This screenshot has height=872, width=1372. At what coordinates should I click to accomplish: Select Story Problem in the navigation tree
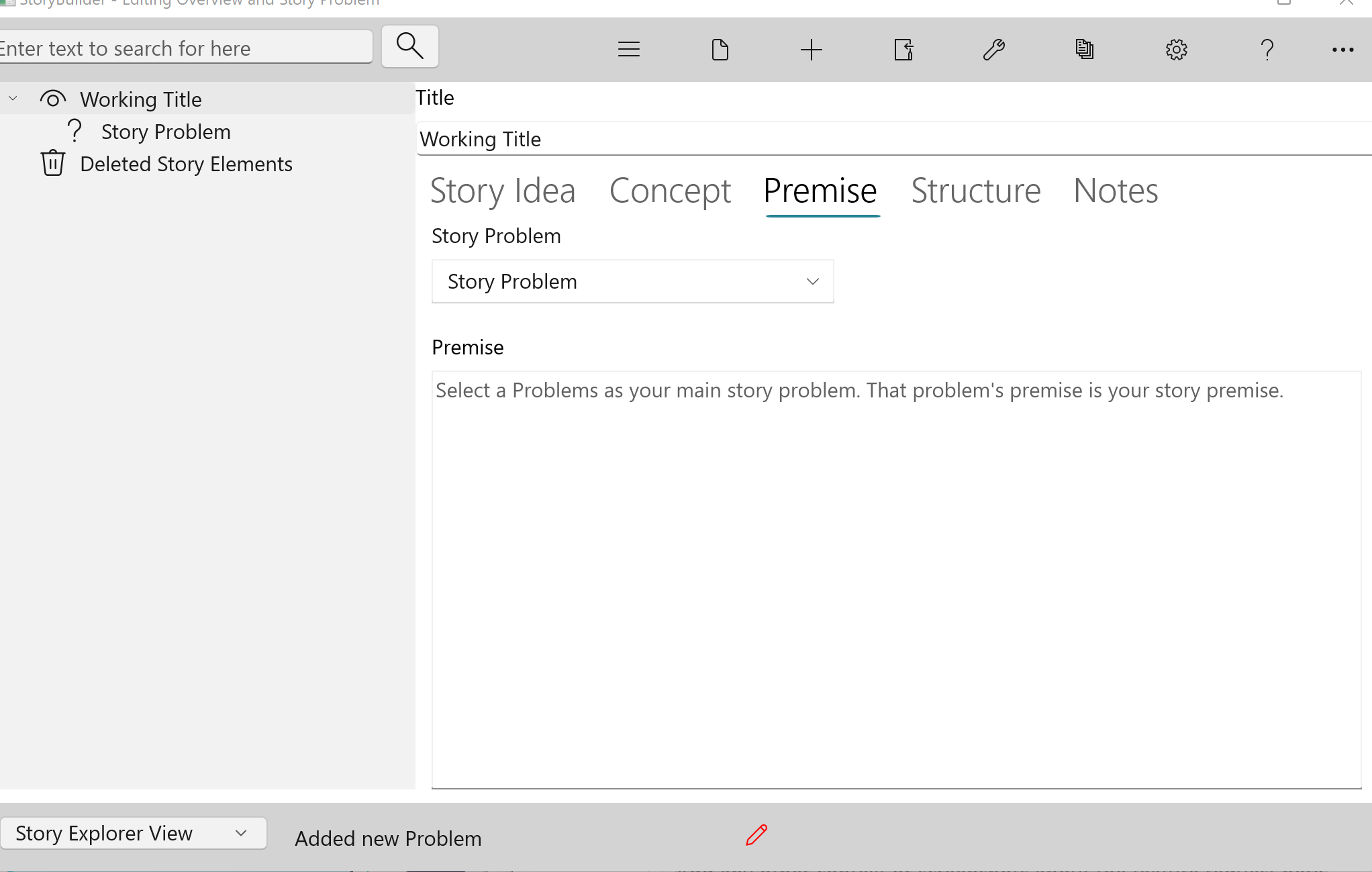click(x=165, y=132)
